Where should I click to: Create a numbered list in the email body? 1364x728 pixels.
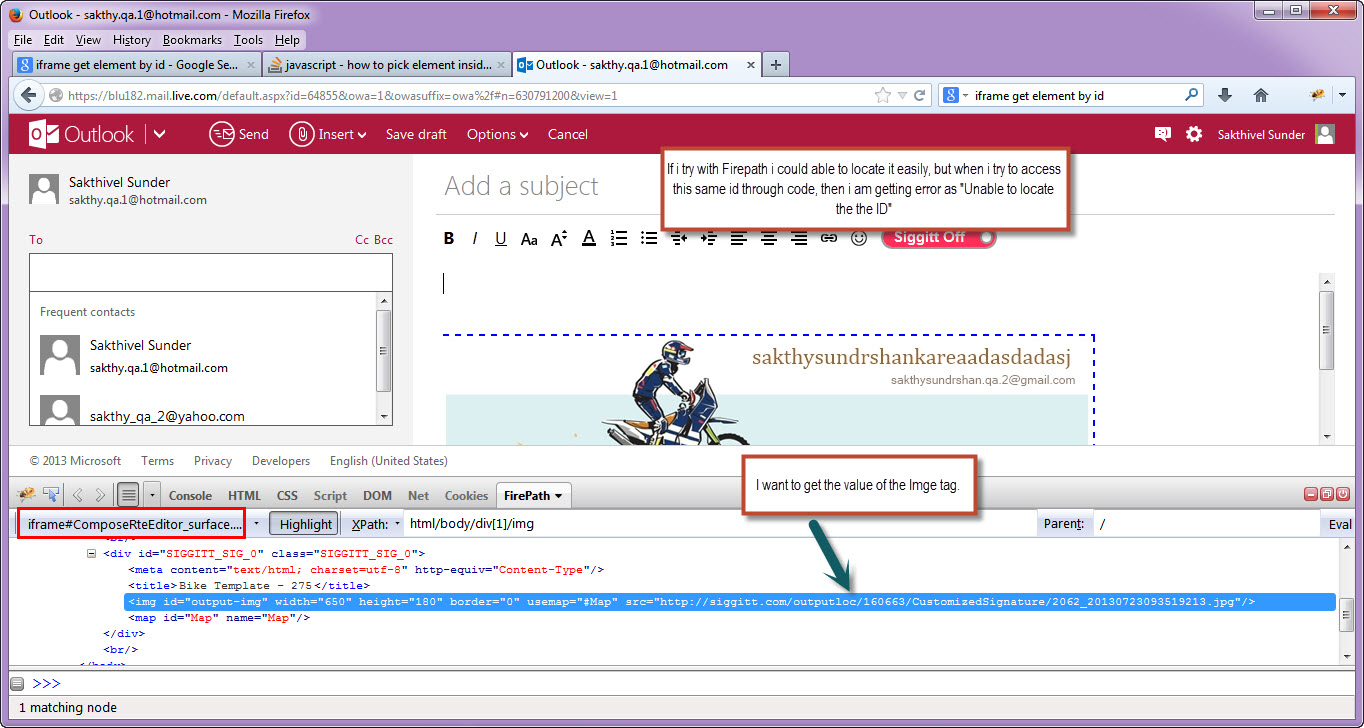(x=618, y=238)
